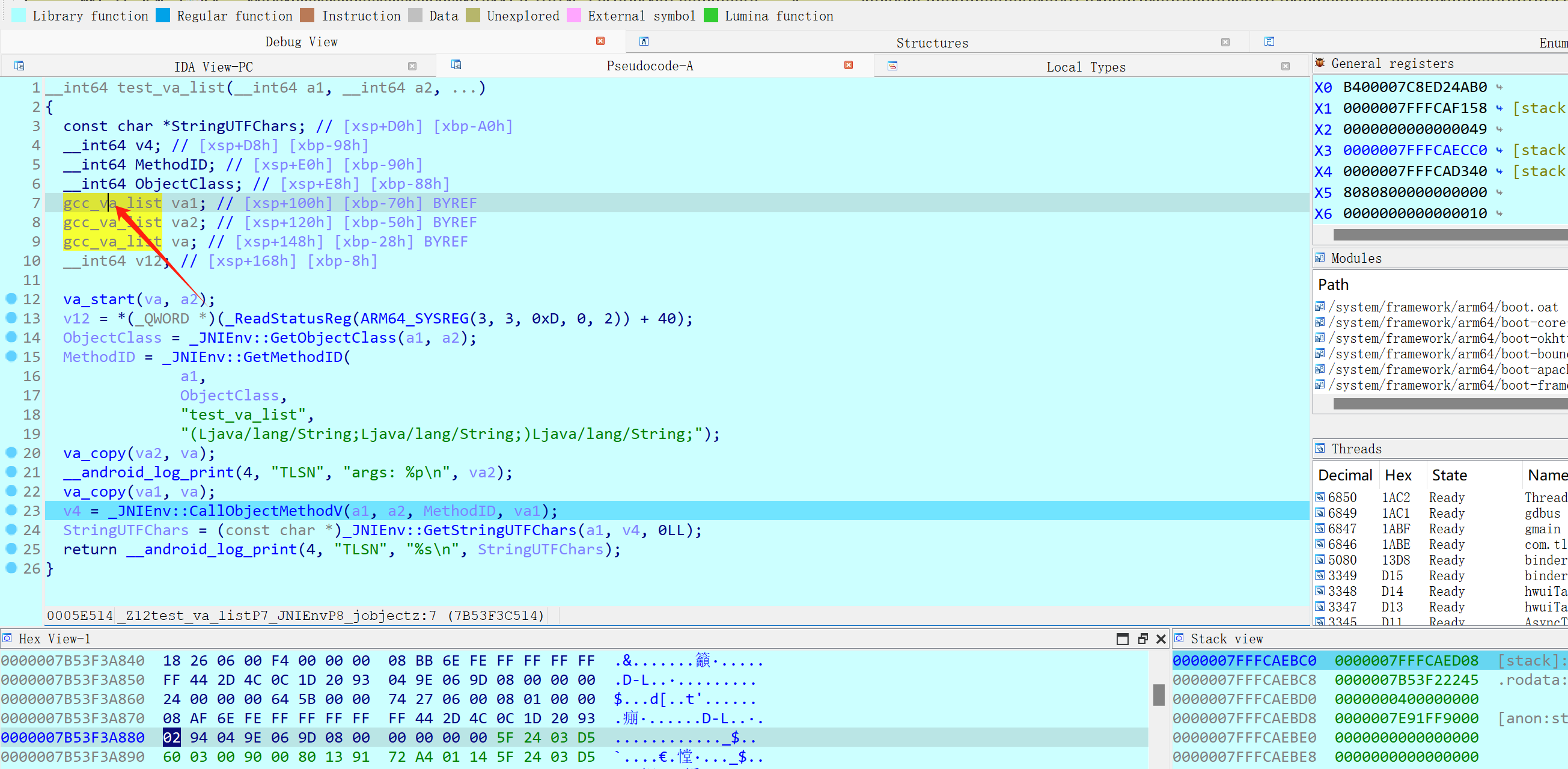
Task: Click the Modules panel icon
Action: [x=1320, y=257]
